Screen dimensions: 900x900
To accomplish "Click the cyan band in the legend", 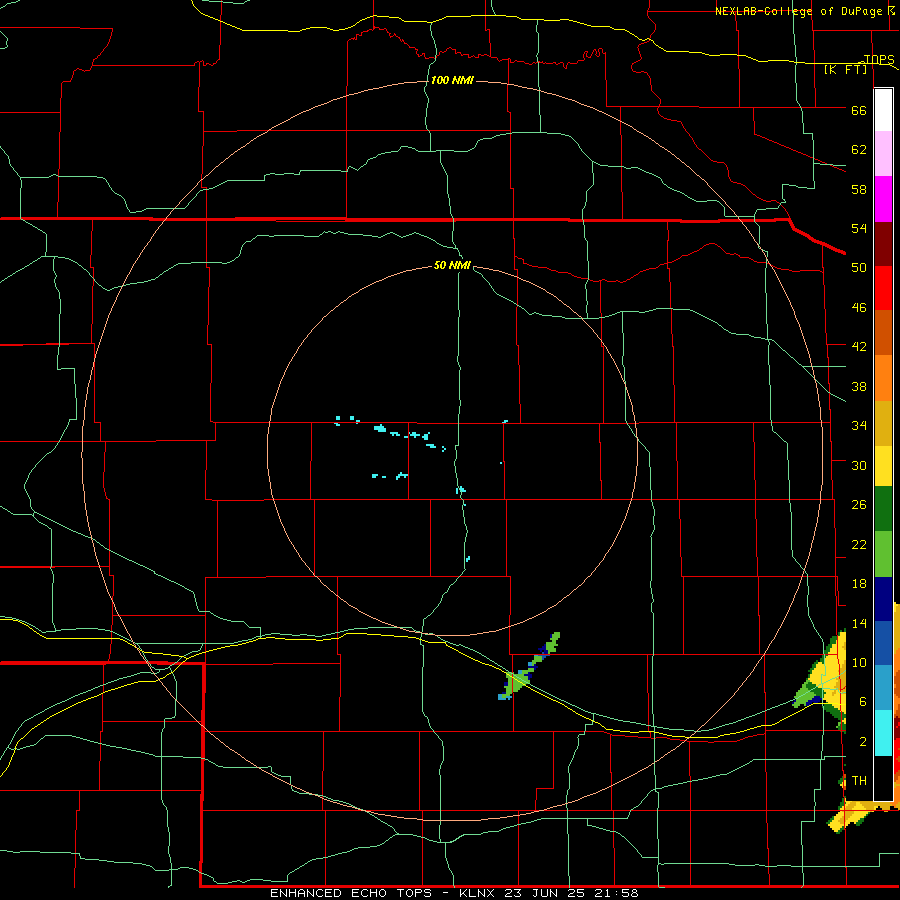I will click(x=883, y=733).
